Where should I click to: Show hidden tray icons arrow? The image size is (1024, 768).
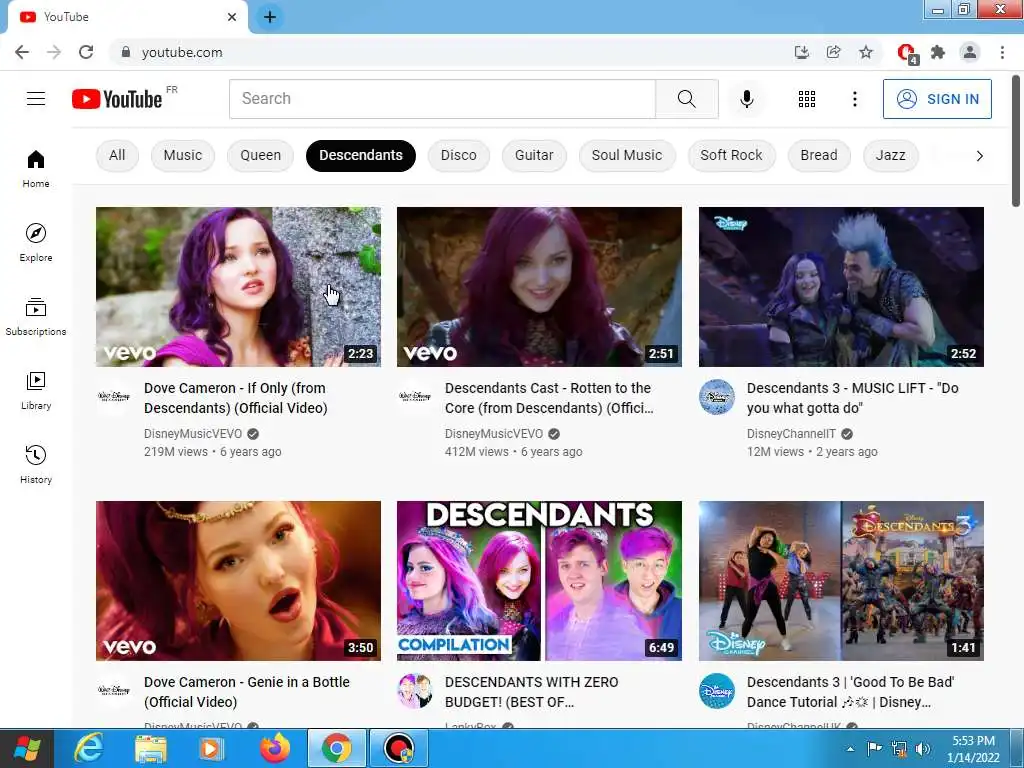(x=850, y=749)
